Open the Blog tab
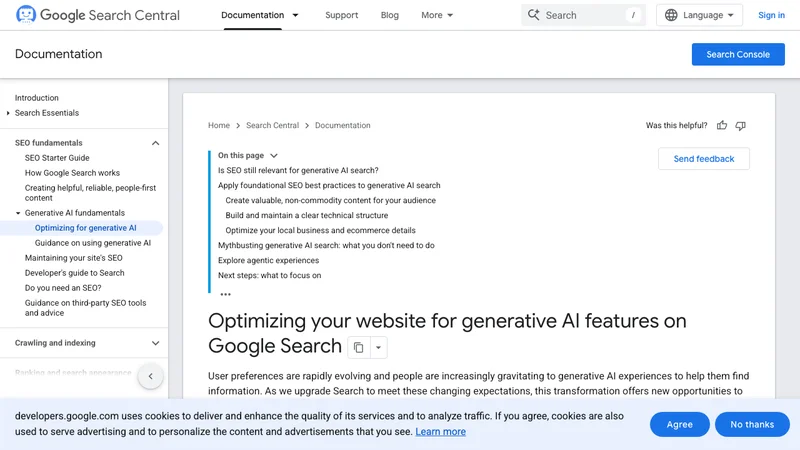Viewport: 800px width, 450px height. [x=389, y=15]
